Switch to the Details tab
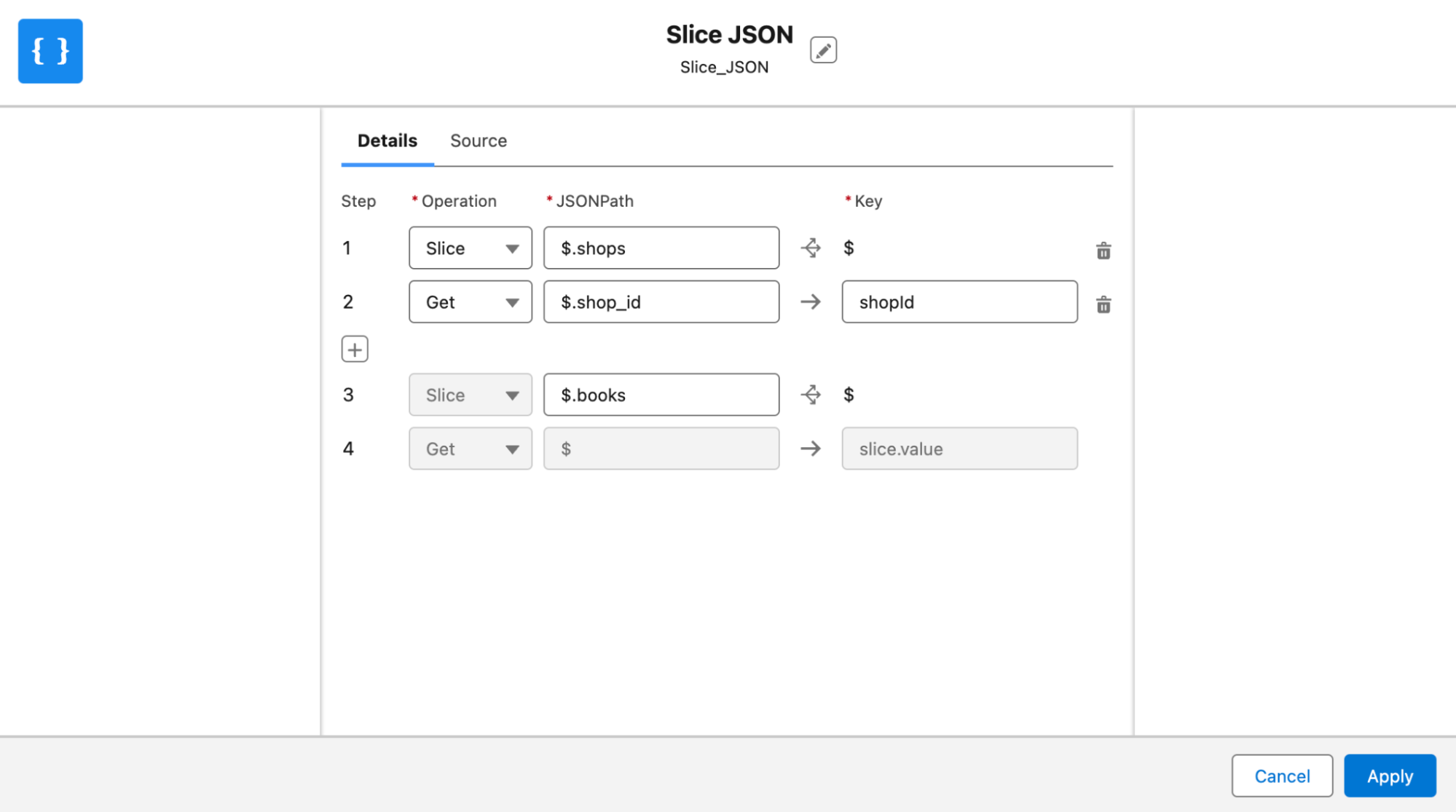 tap(386, 141)
